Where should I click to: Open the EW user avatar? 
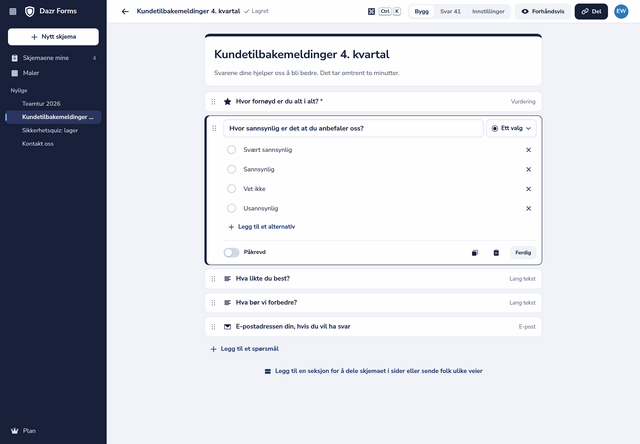pyautogui.click(x=621, y=11)
